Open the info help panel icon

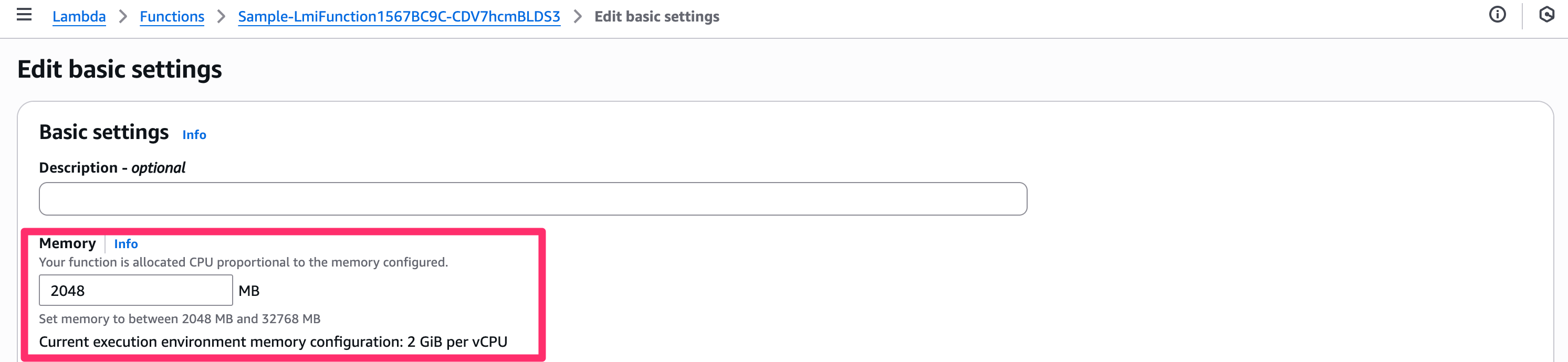pos(1497,15)
